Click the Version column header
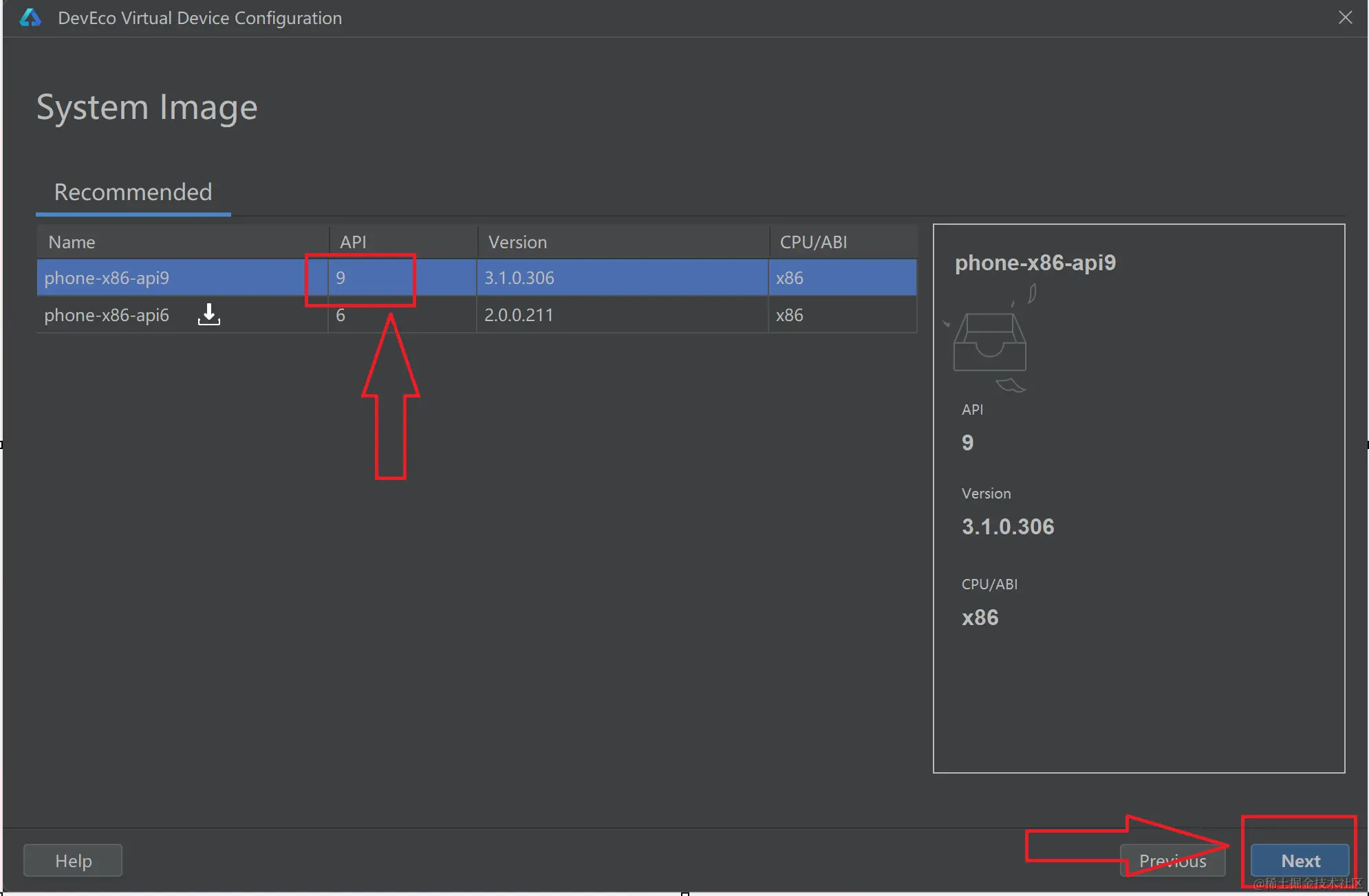The width and height of the screenshot is (1369, 896). (517, 241)
